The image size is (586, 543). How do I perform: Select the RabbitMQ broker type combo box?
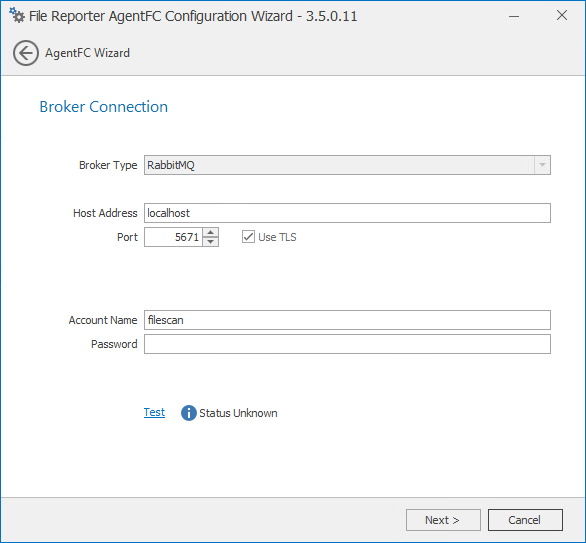point(347,165)
